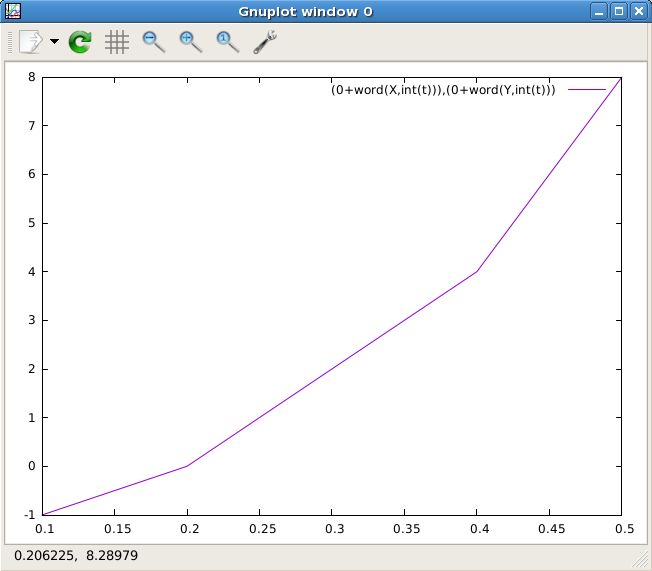
Task: Click the title 'Gnuplot window 0'
Action: (x=305, y=11)
